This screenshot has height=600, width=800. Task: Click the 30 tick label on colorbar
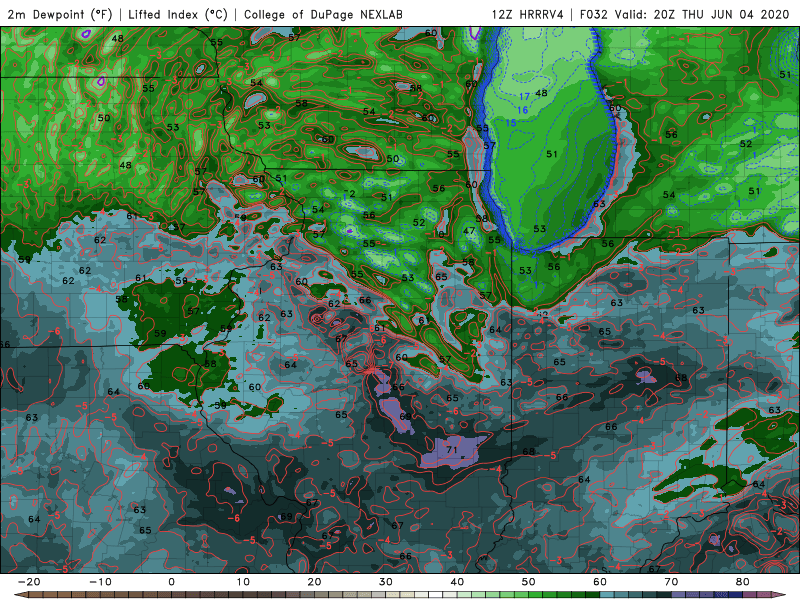point(386,582)
